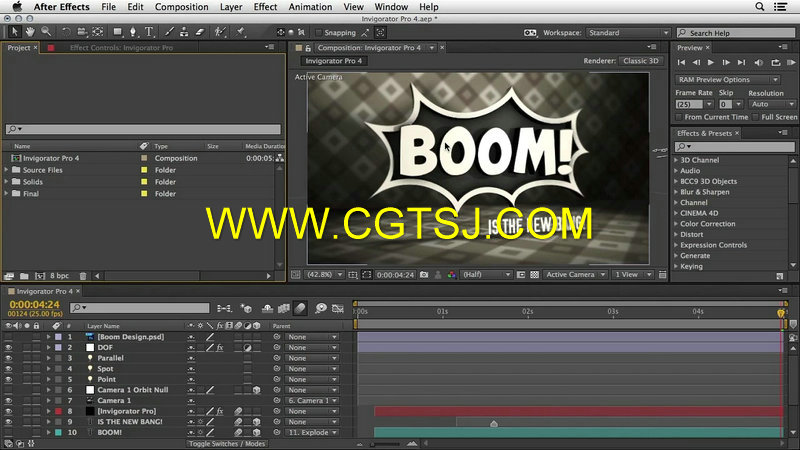This screenshot has height=450, width=800.
Task: Select the Horizontal Type tool
Action: tap(149, 32)
